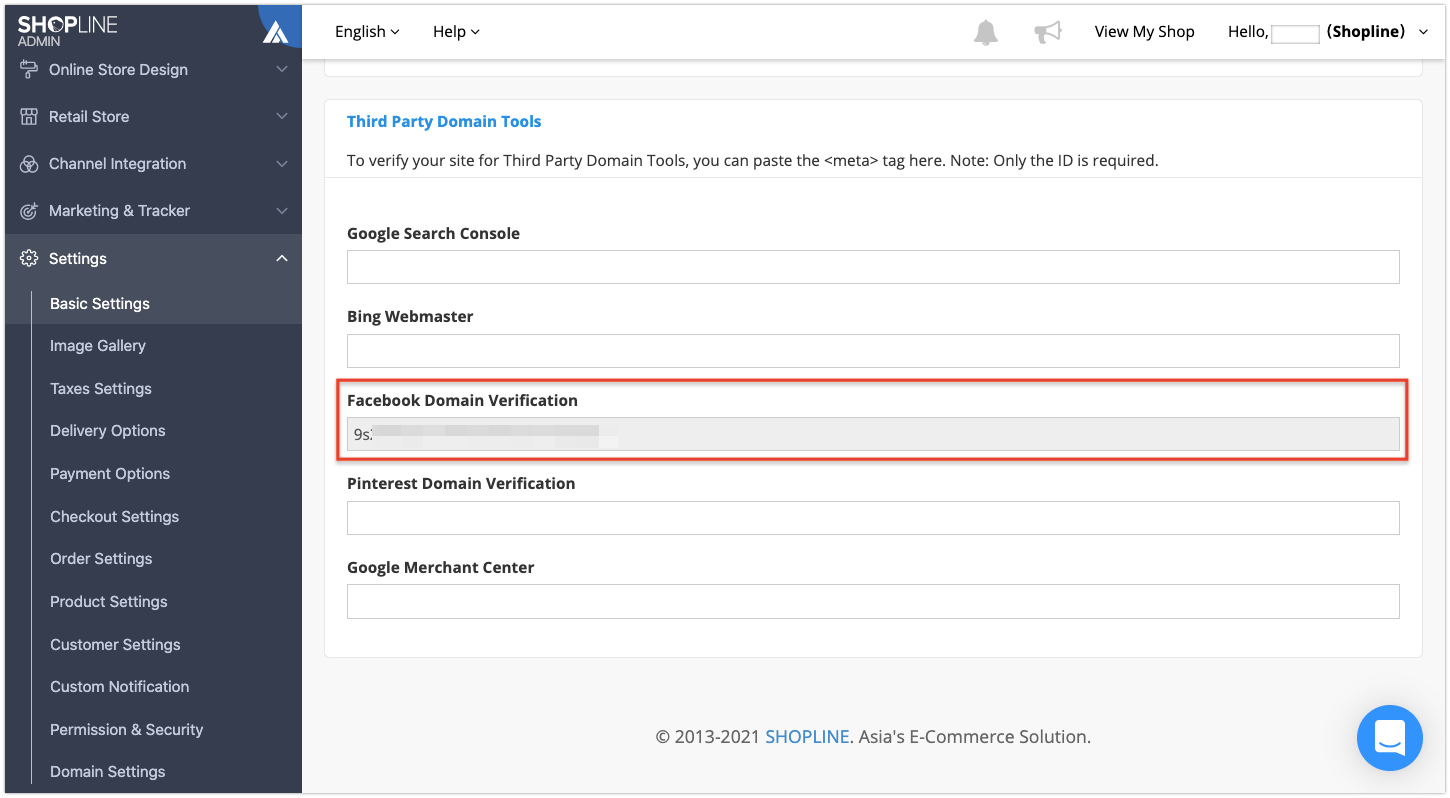Open Custom Notification settings

(x=120, y=686)
